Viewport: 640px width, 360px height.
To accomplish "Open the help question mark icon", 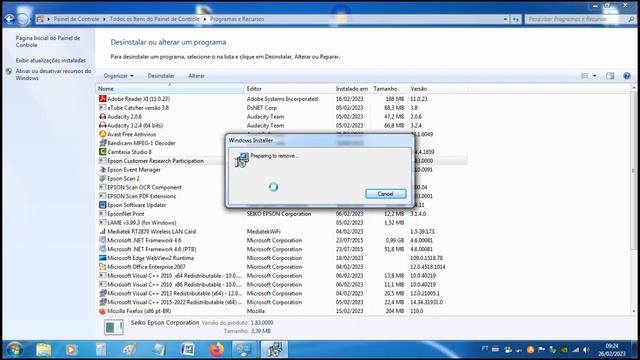I will (x=627, y=76).
